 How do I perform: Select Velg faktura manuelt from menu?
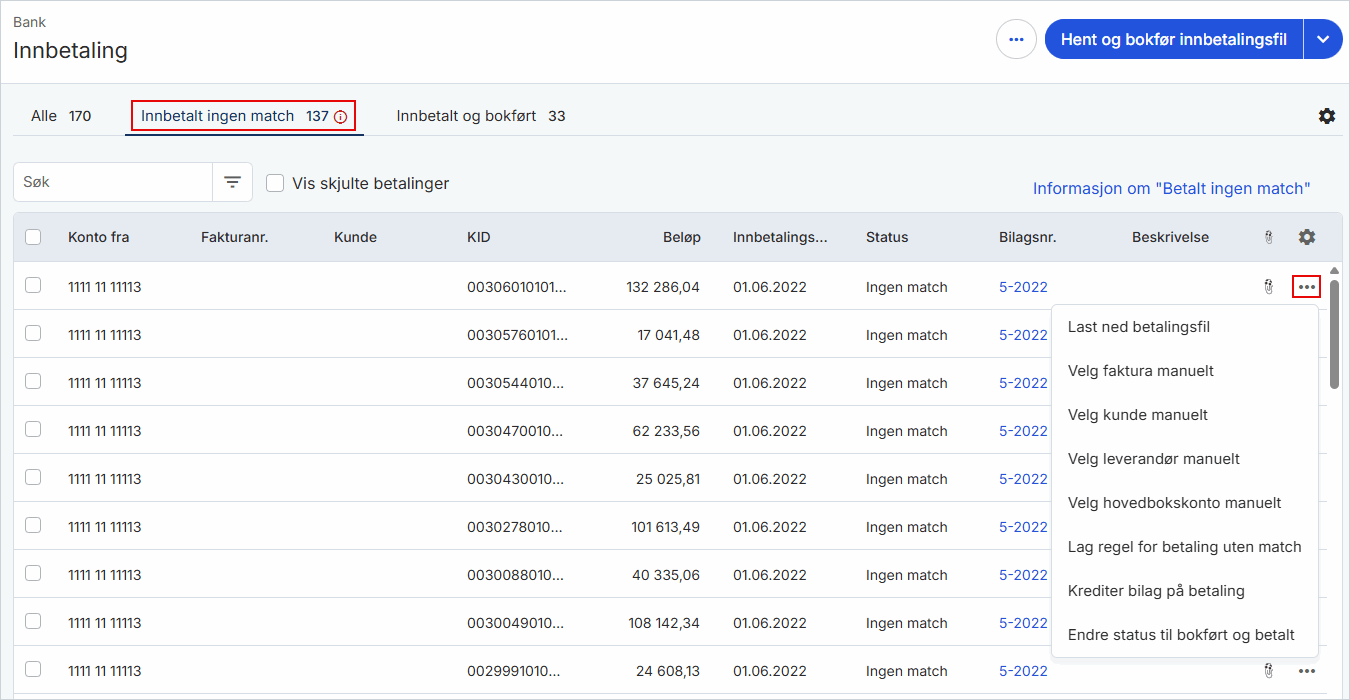[1141, 371]
